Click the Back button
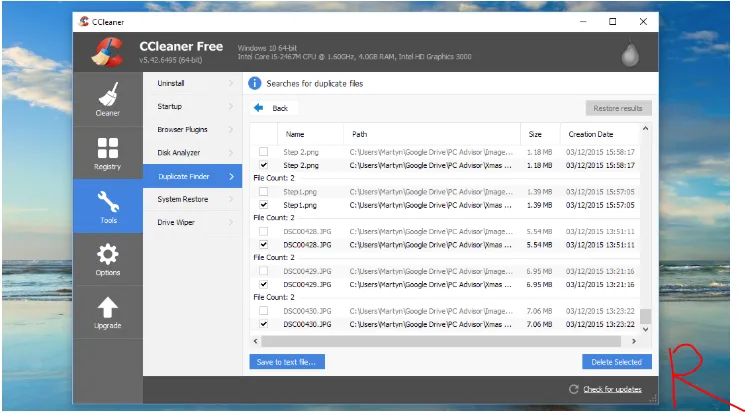This screenshot has height=412, width=745. point(274,108)
